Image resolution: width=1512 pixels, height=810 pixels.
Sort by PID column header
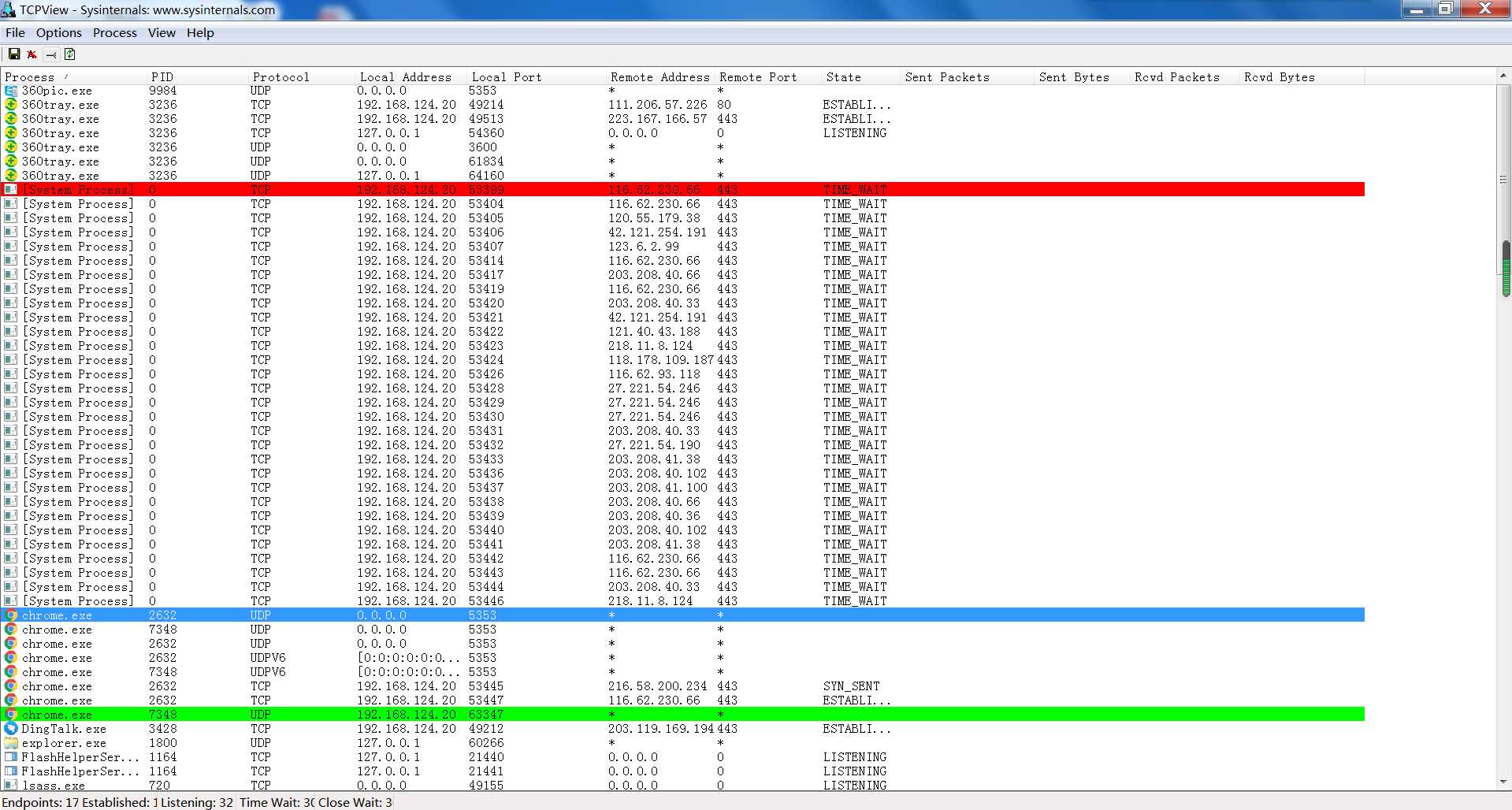coord(197,77)
